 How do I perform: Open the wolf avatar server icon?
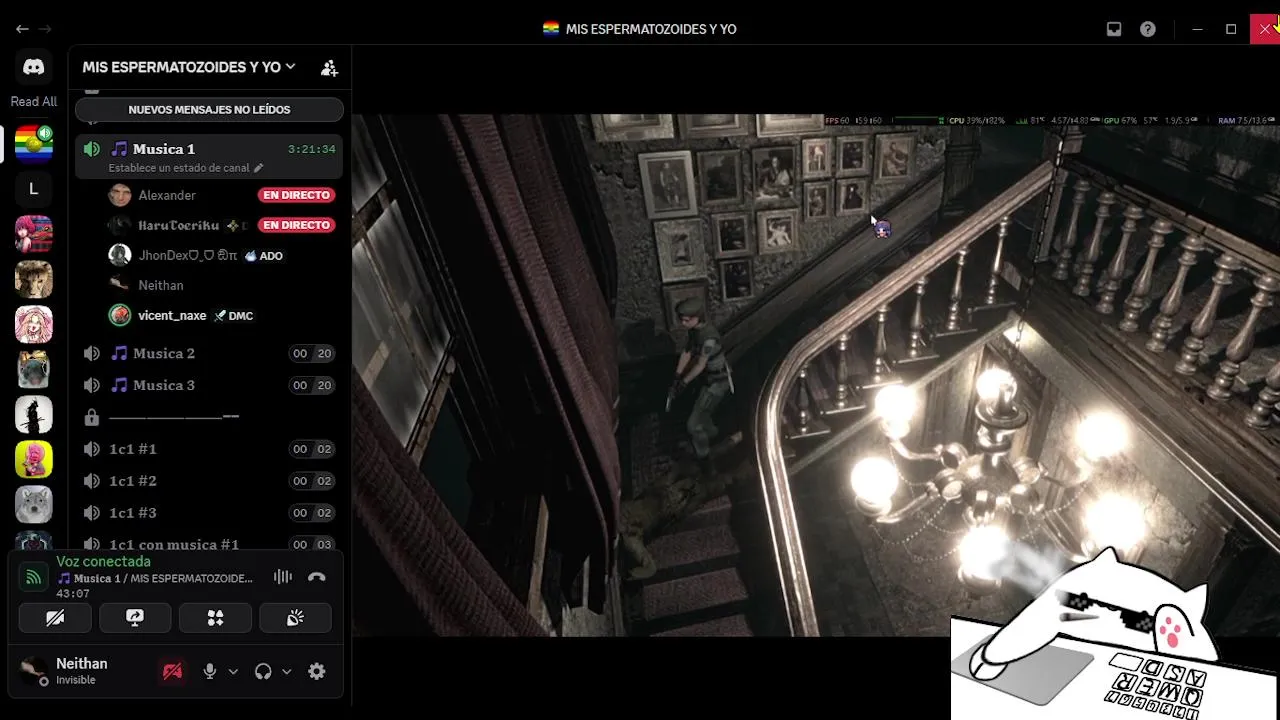point(33,504)
